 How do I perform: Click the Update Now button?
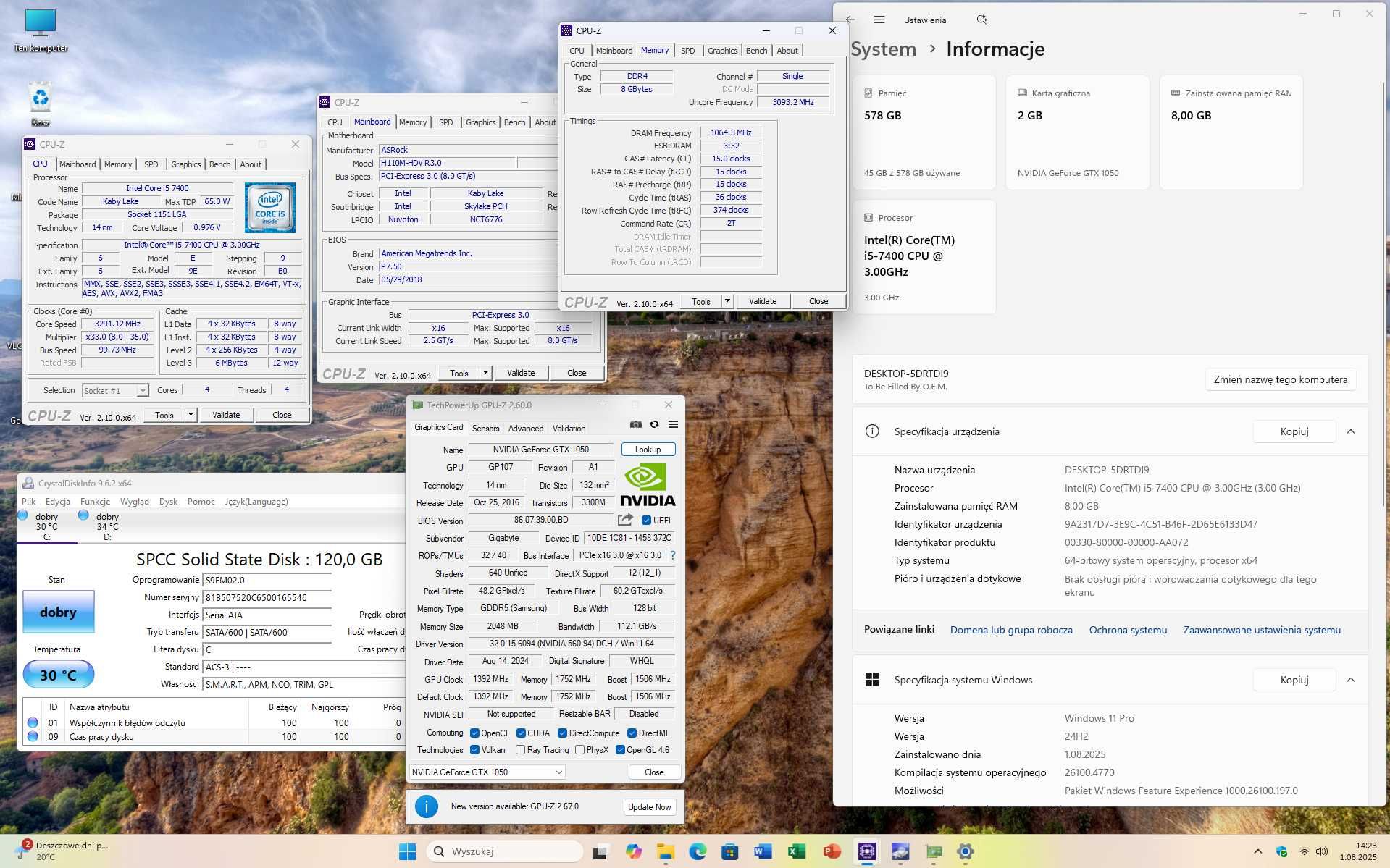coord(650,807)
